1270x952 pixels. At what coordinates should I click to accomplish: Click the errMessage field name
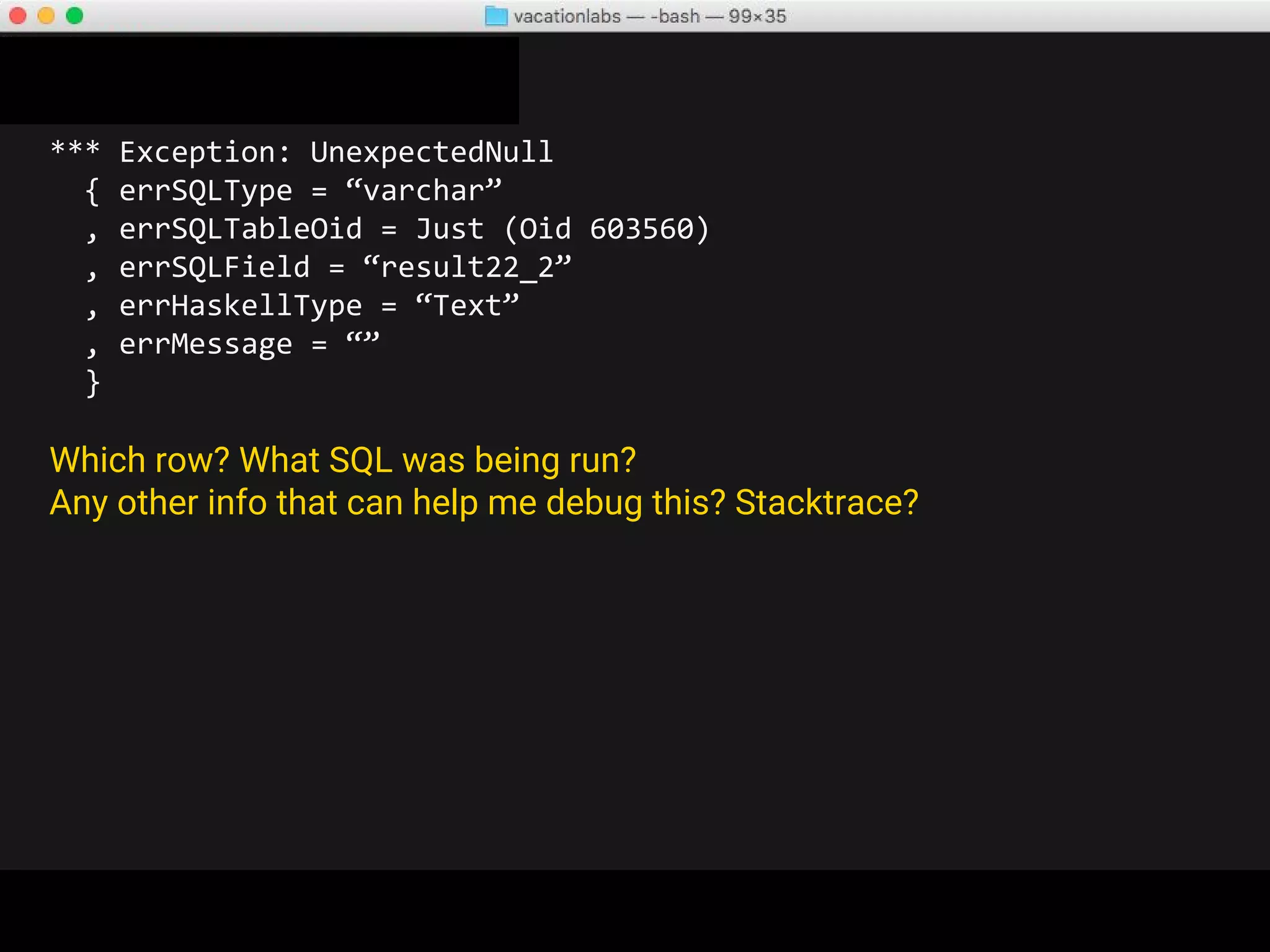(x=205, y=345)
